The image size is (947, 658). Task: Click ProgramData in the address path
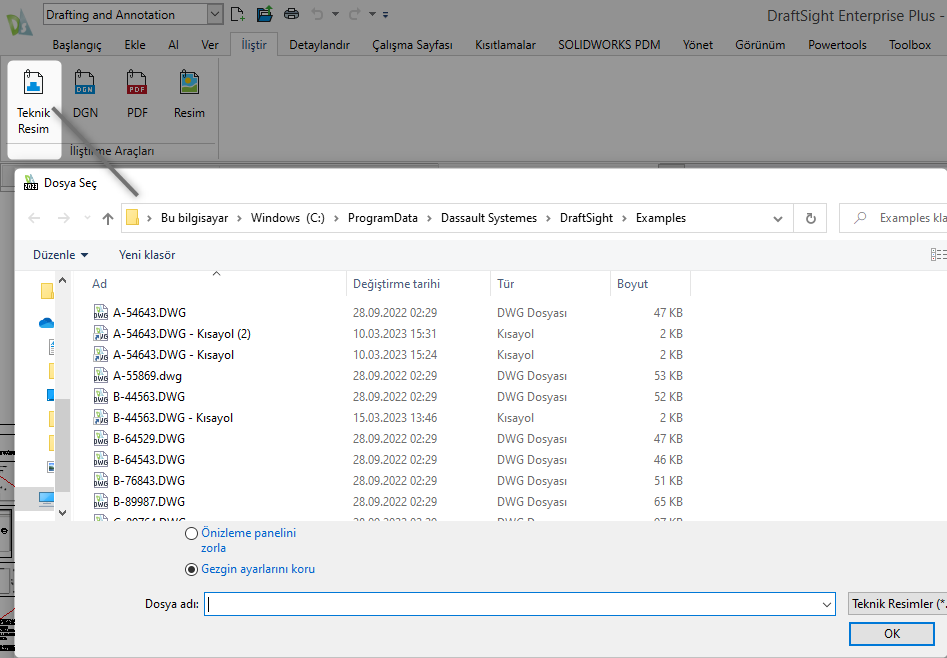pos(383,218)
